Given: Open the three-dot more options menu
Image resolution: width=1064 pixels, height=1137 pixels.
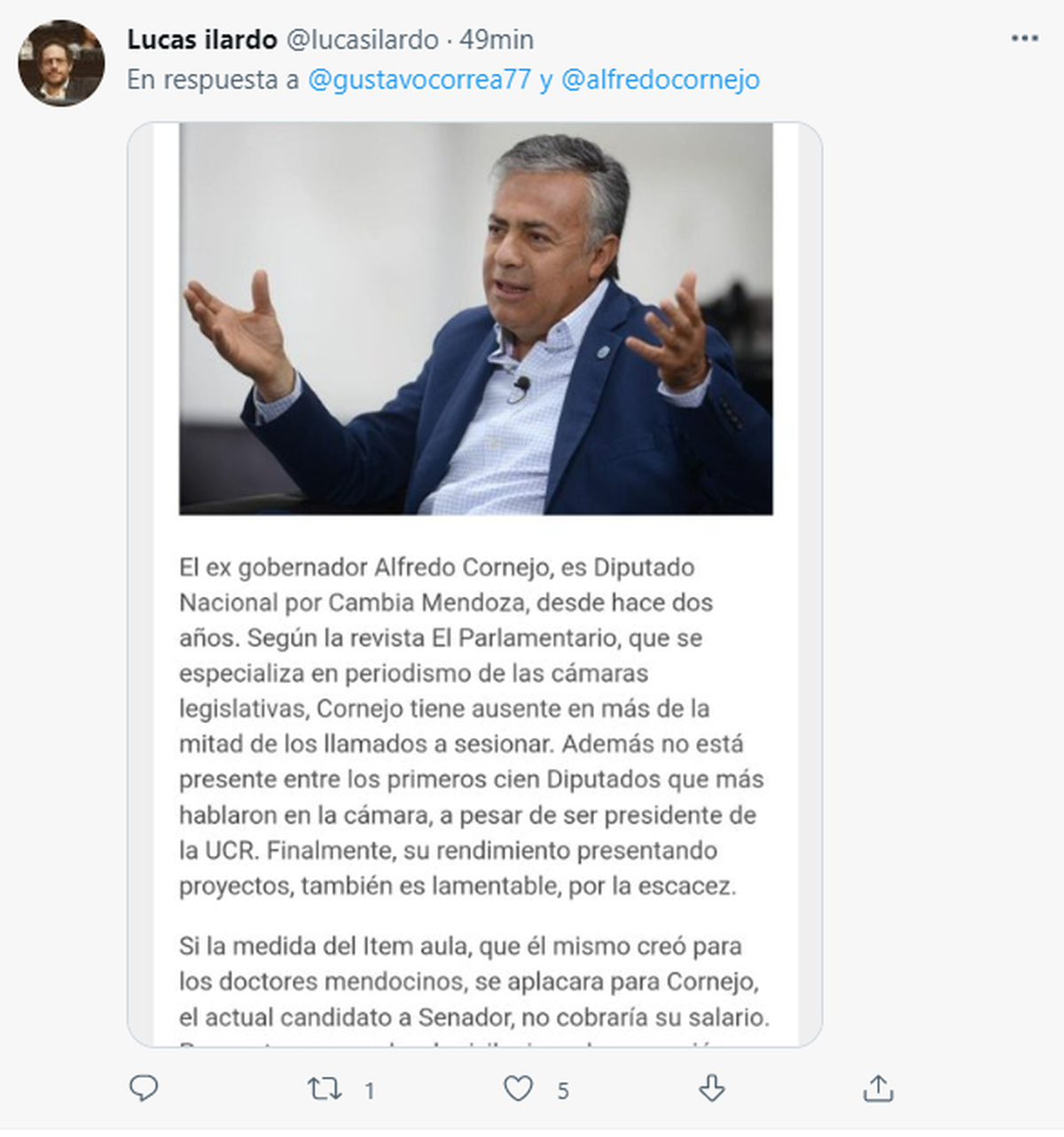Looking at the screenshot, I should [1024, 39].
